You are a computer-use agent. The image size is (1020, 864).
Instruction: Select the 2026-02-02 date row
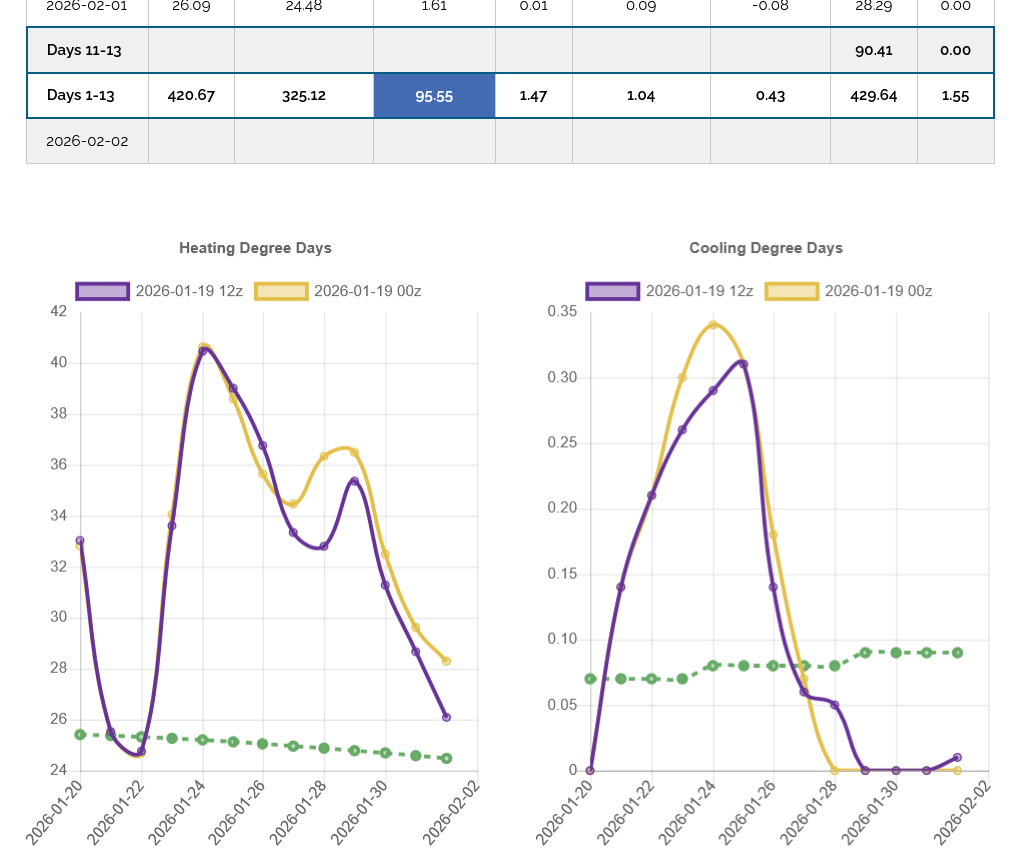click(87, 141)
